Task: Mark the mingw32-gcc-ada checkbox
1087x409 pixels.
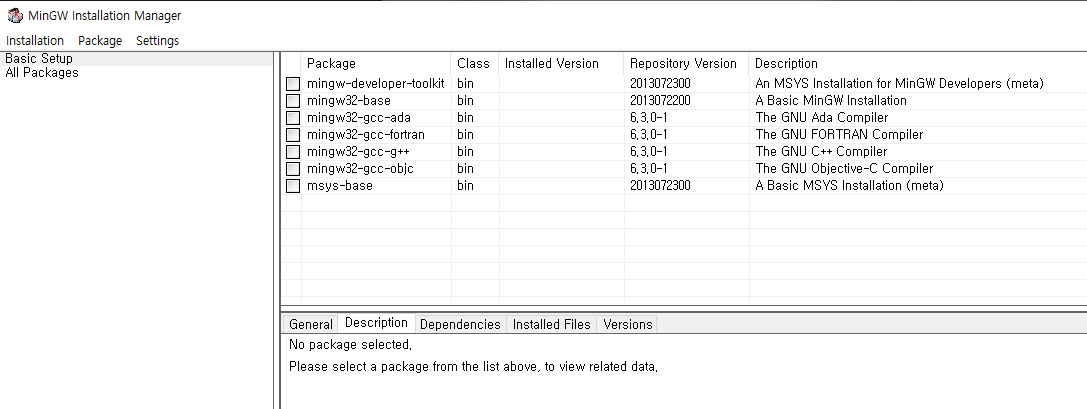Action: tap(293, 118)
